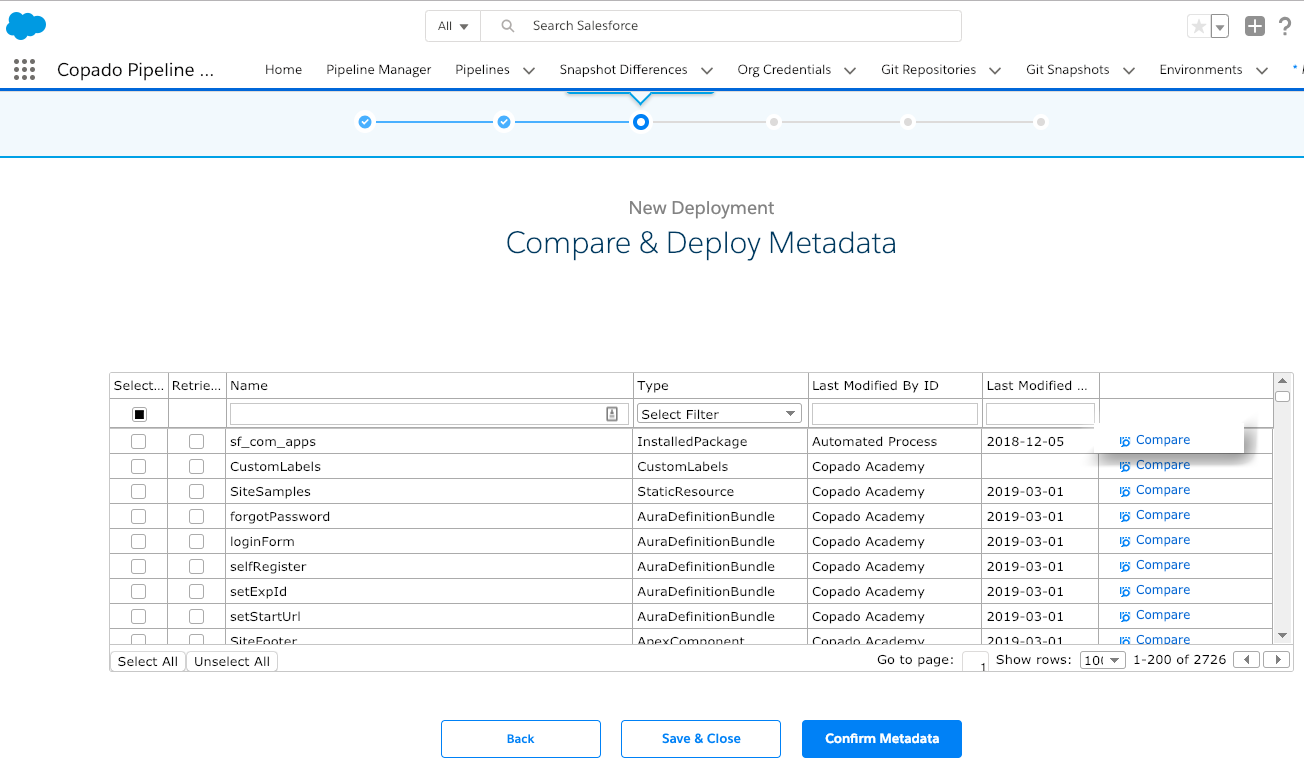This screenshot has height=760, width=1304.
Task: Select the loginForm row checkbox
Action: click(x=139, y=541)
